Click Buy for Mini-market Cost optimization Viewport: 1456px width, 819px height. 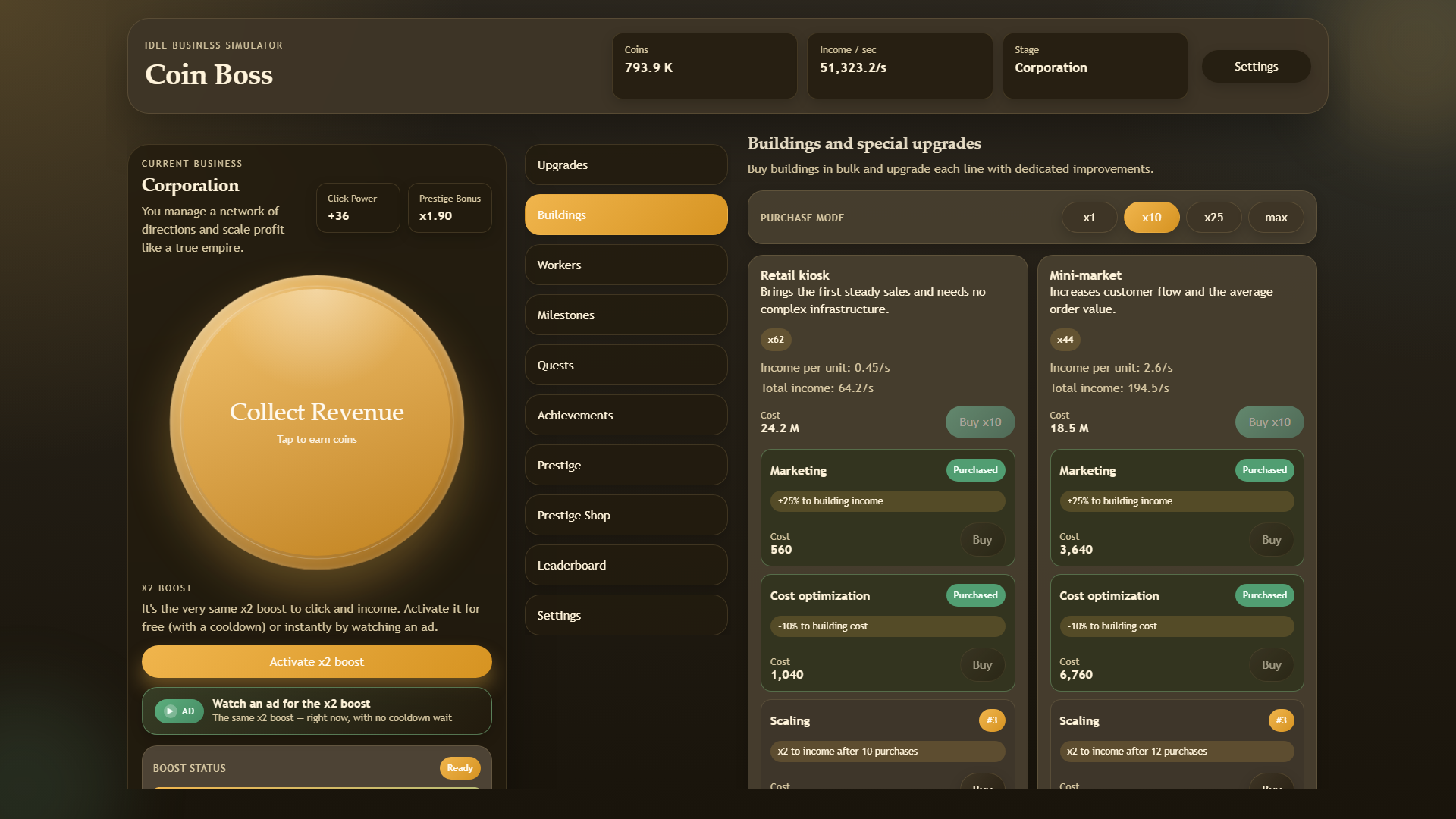tap(1272, 665)
